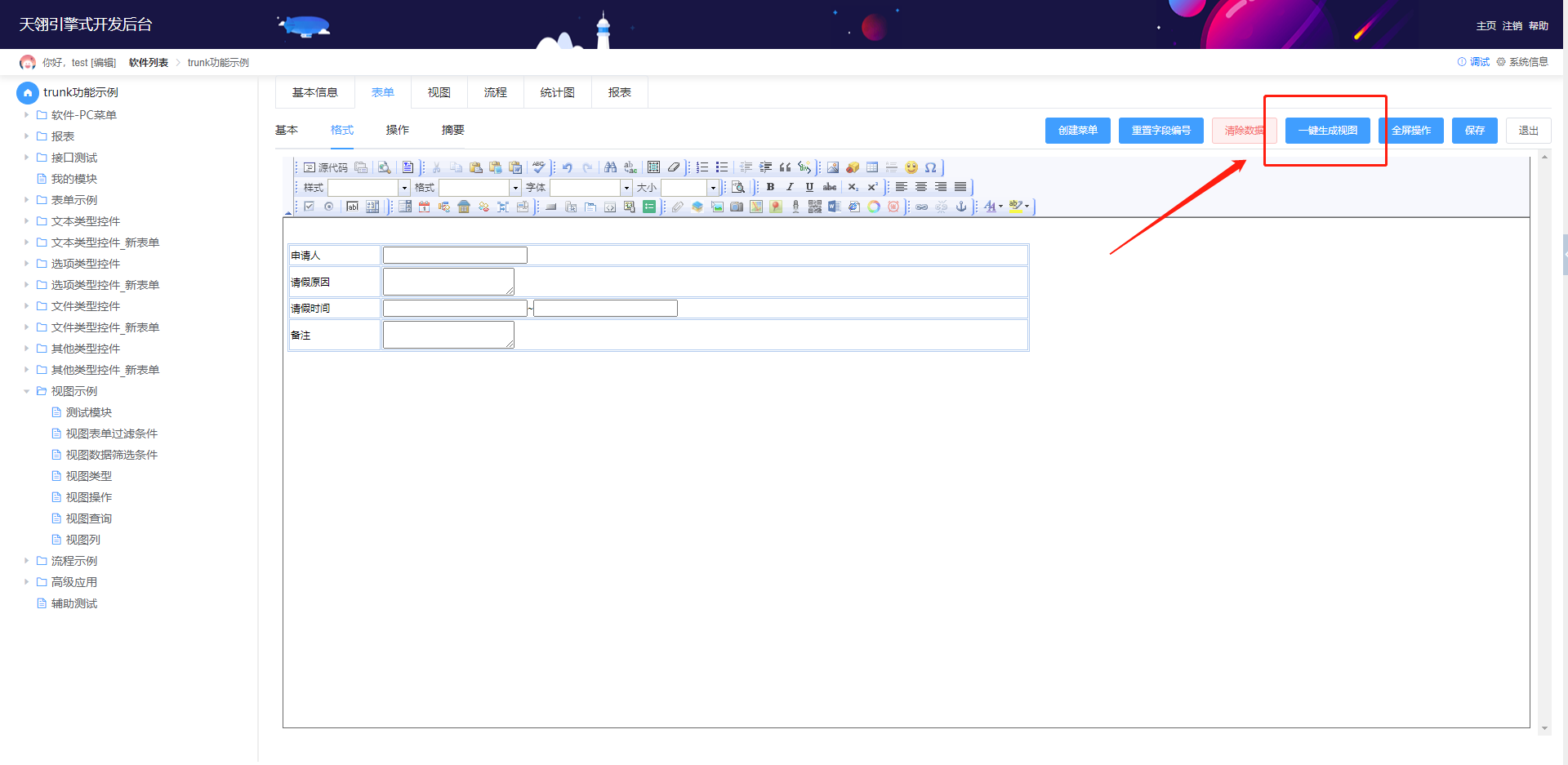
Task: Open the 格式 format dropdown in editor toolbar
Action: pos(479,188)
